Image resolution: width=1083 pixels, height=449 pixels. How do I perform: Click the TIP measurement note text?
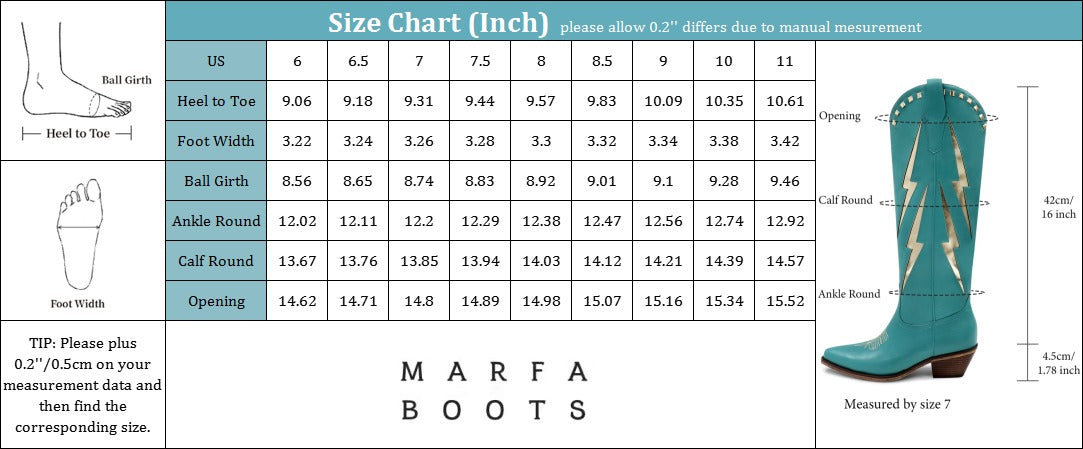tap(82, 385)
